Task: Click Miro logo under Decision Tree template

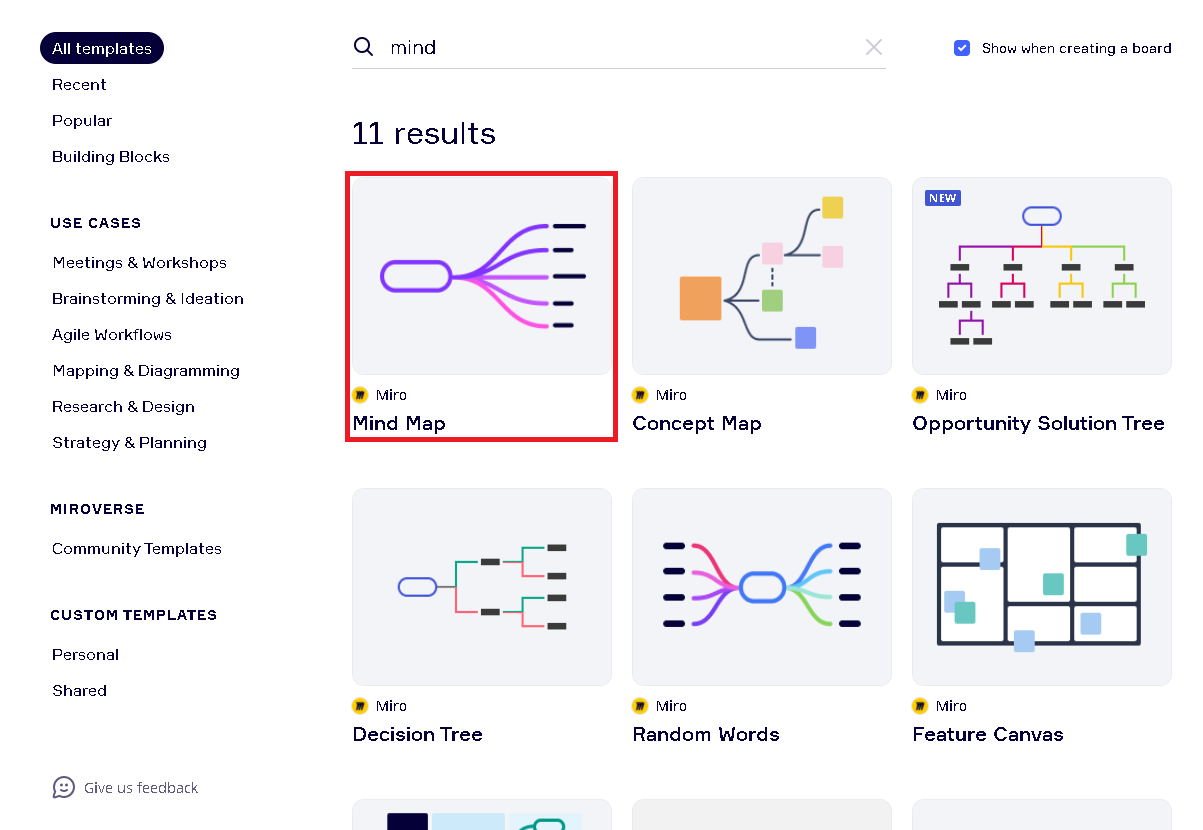Action: (x=361, y=706)
